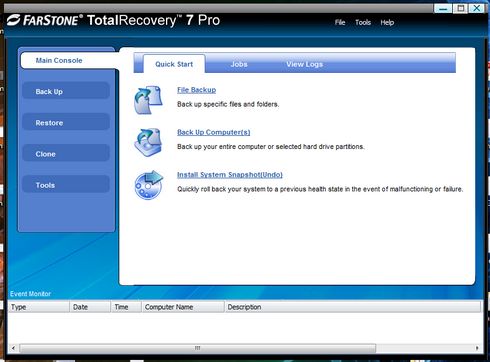Switch to the Quick Start tab
Viewport: 490px width, 362px height.
(174, 64)
